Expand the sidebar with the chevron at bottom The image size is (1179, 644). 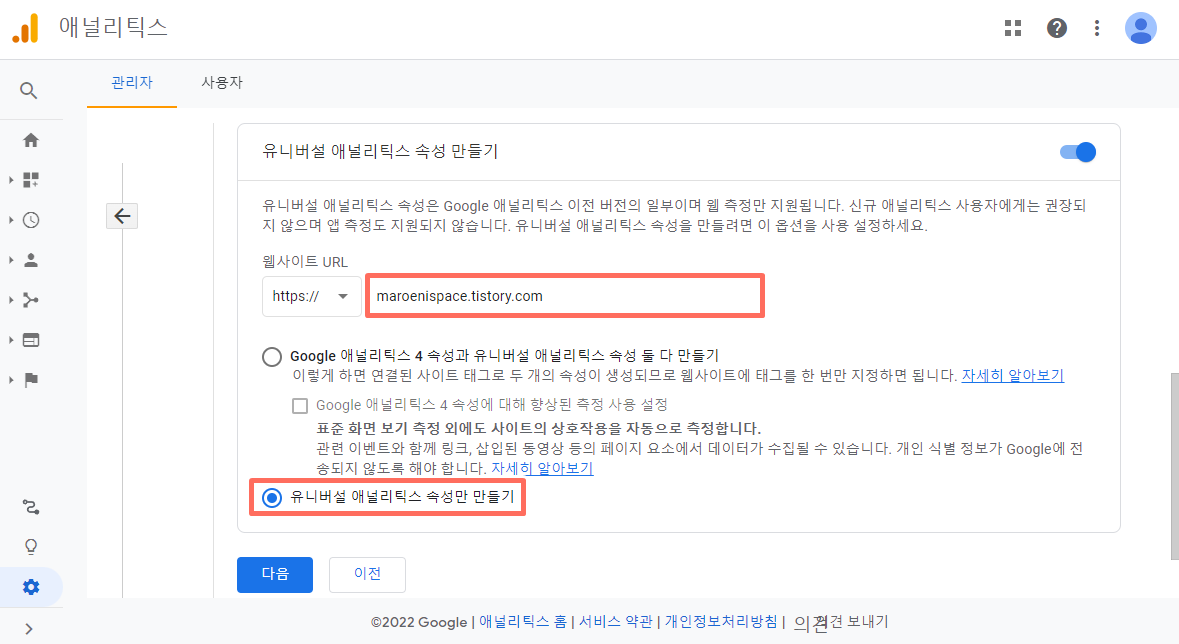pos(30,631)
